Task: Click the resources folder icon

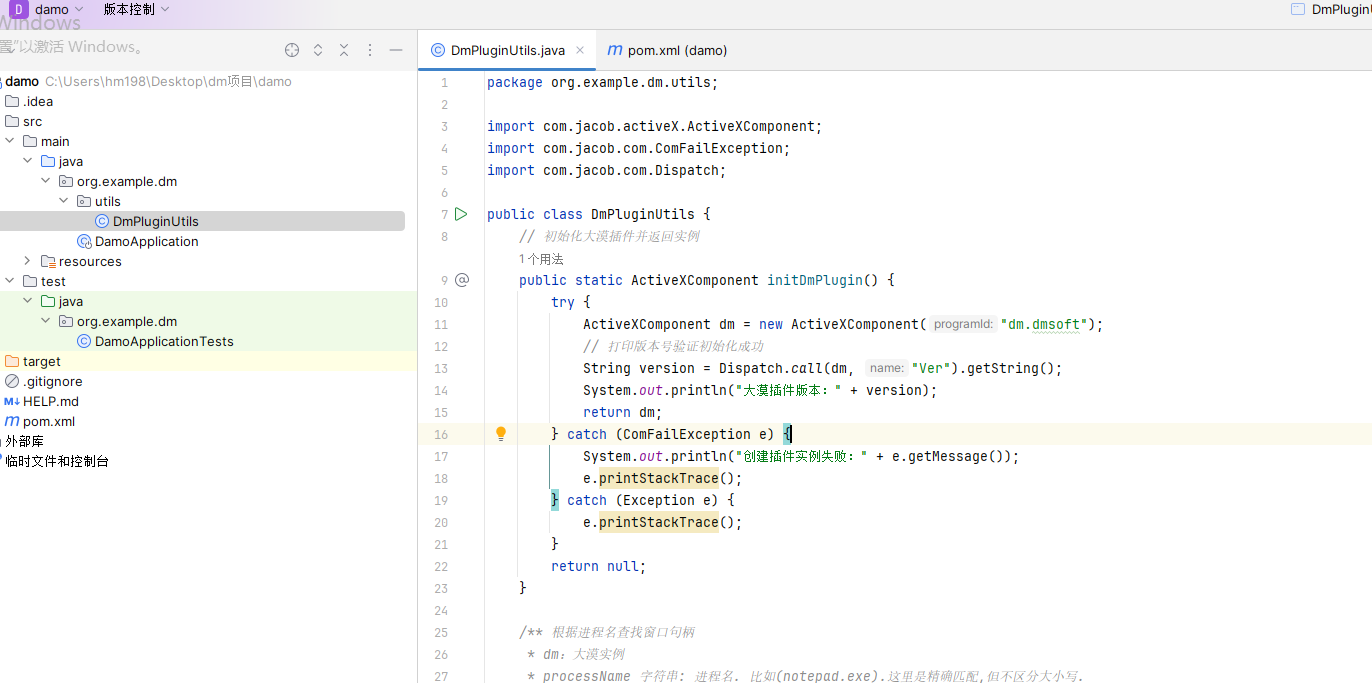Action: pos(48,261)
